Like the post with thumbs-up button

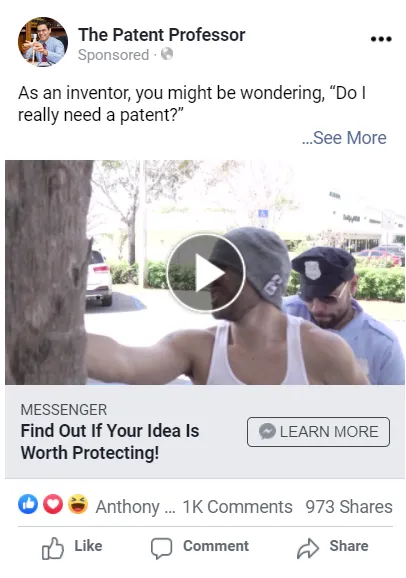pyautogui.click(x=72, y=548)
